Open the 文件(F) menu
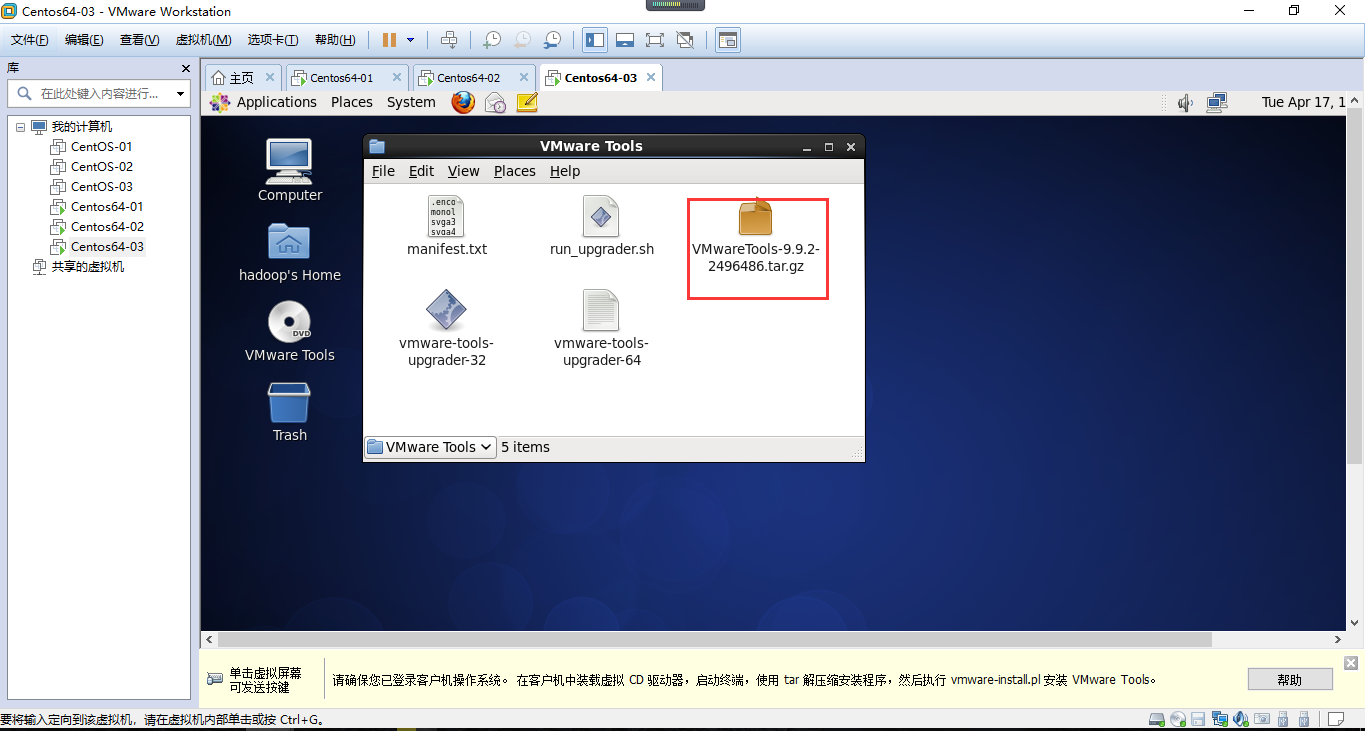 (30, 40)
